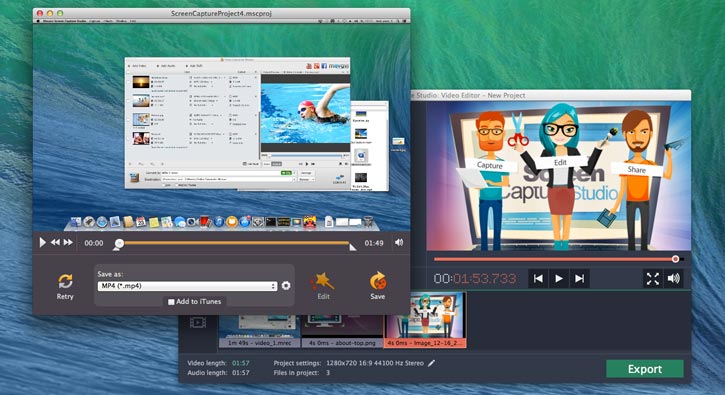Click the magic wand Edit icon
Screen dimensions: 725x395
point(323,281)
